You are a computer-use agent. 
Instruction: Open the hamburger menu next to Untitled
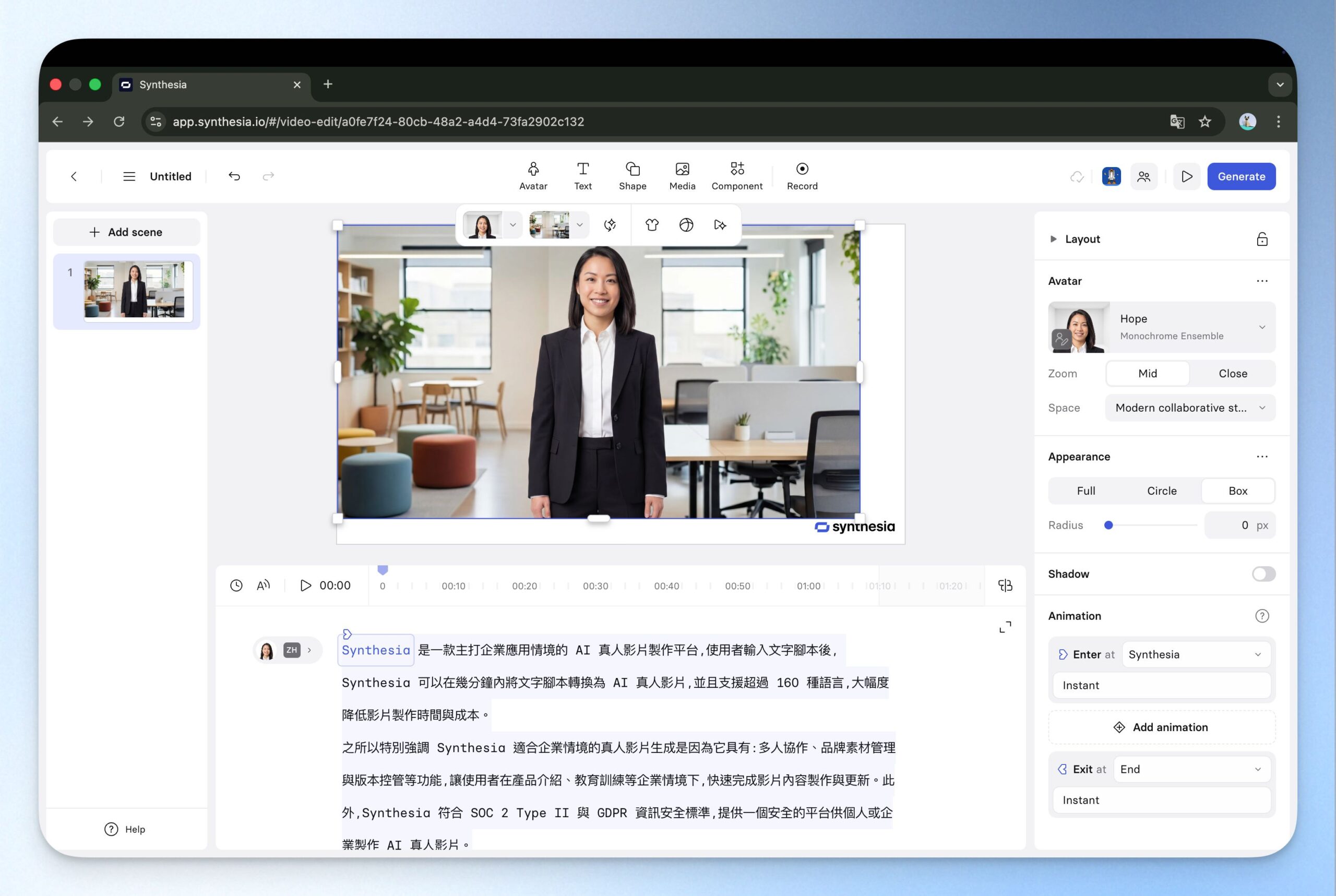tap(129, 176)
